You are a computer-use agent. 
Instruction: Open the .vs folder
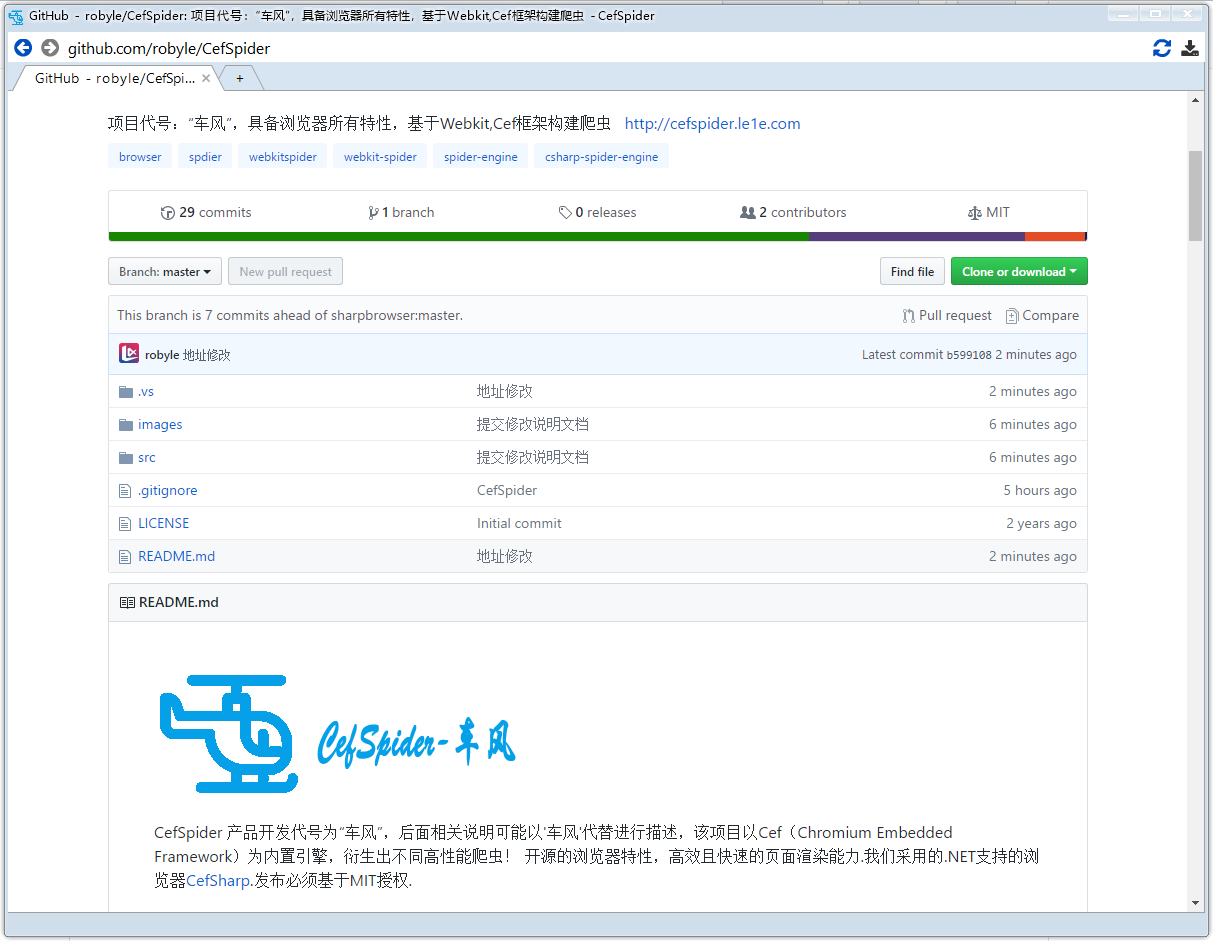click(x=146, y=391)
